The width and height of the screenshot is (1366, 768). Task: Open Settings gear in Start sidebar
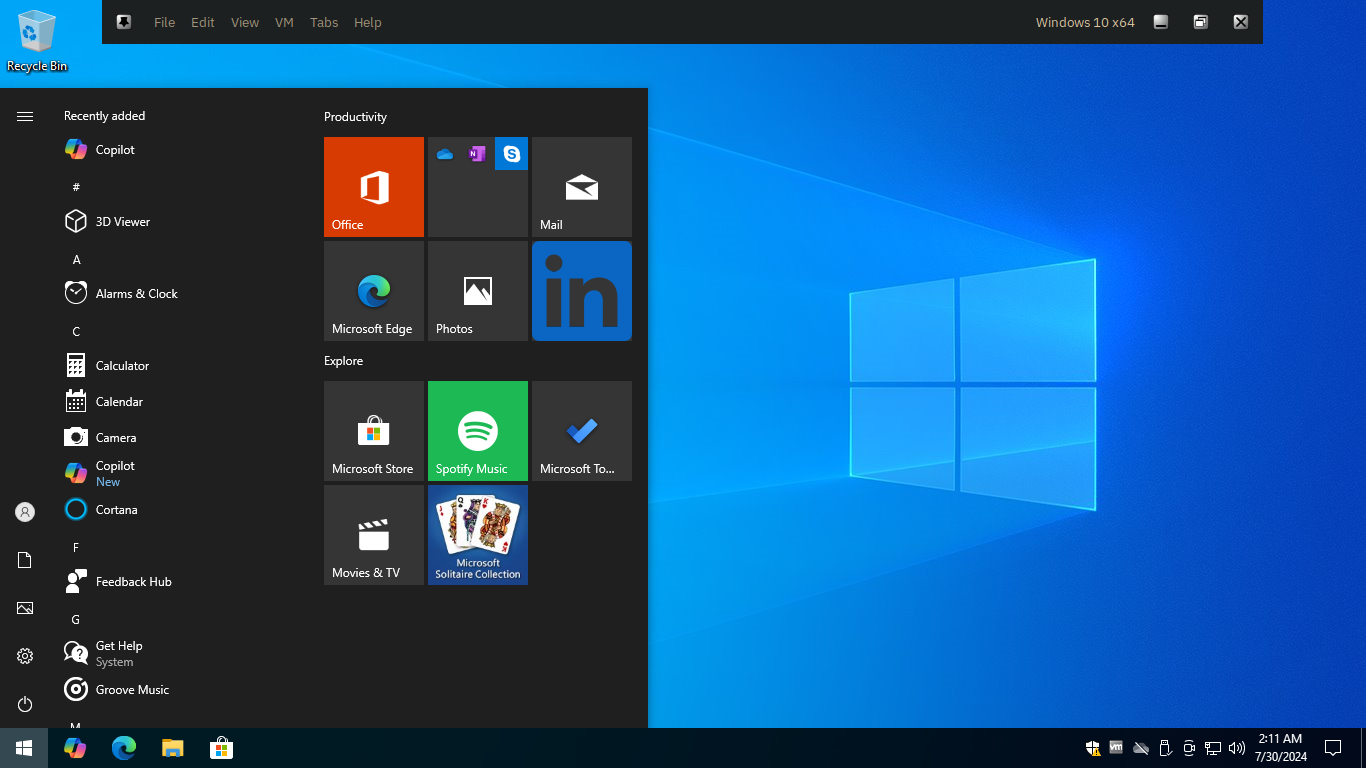pyautogui.click(x=25, y=656)
